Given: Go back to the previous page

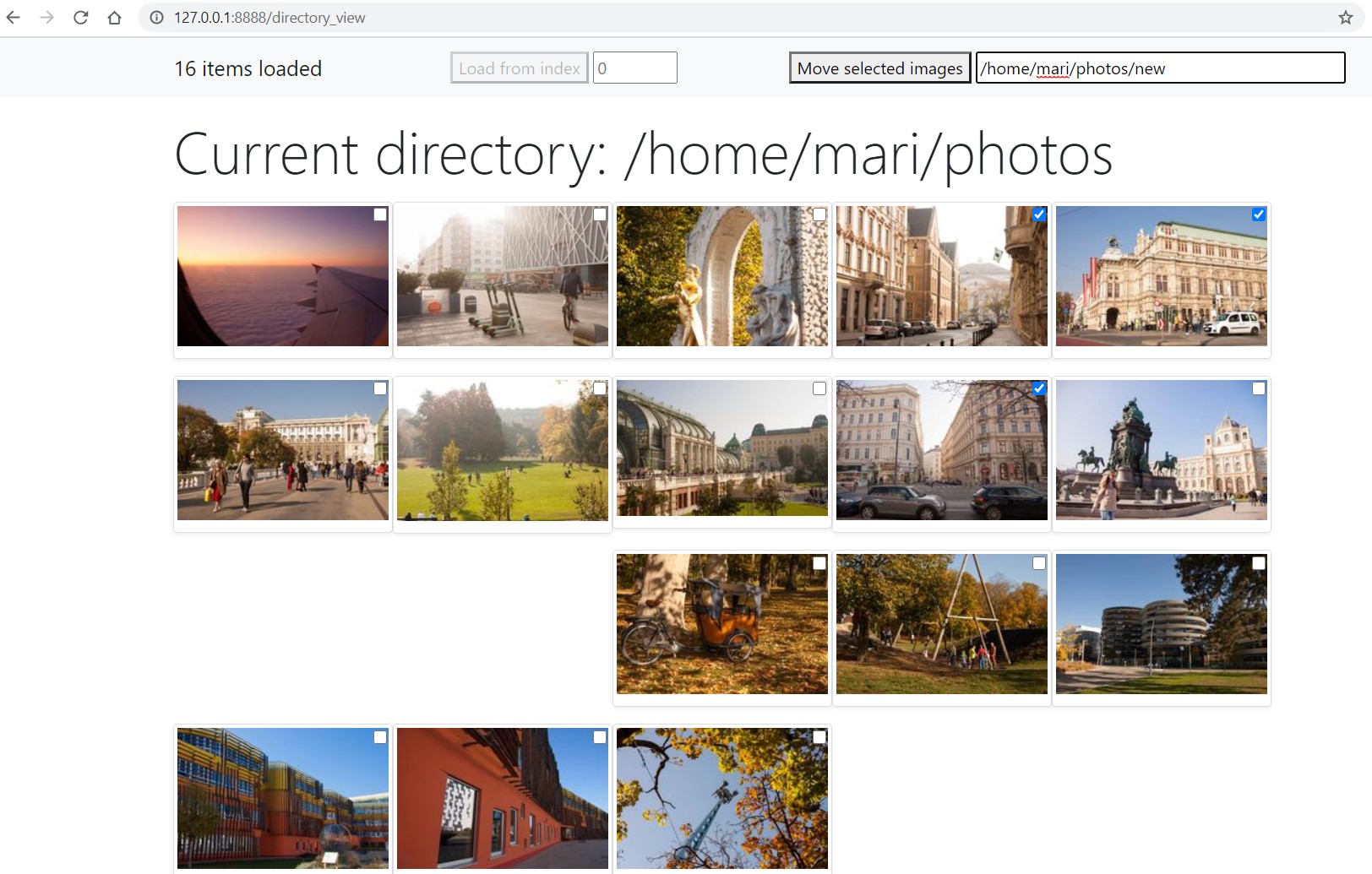Looking at the screenshot, I should 14,17.
